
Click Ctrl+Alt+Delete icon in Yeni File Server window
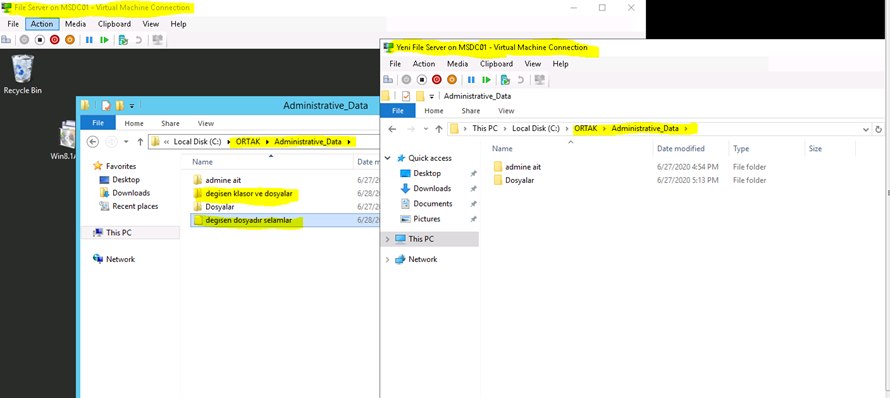click(388, 79)
